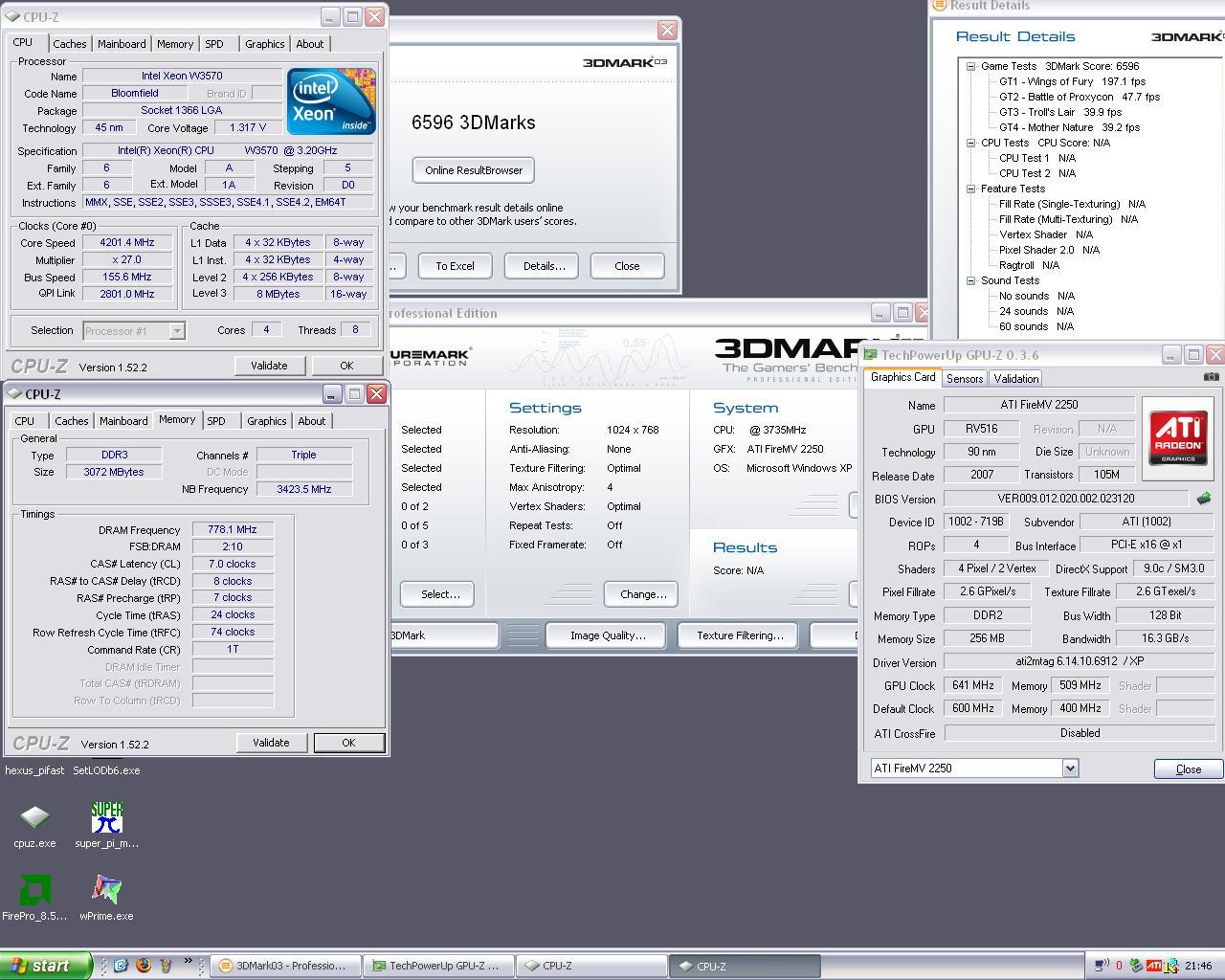Click the Driver Version field in GPU-Z

click(x=1080, y=661)
